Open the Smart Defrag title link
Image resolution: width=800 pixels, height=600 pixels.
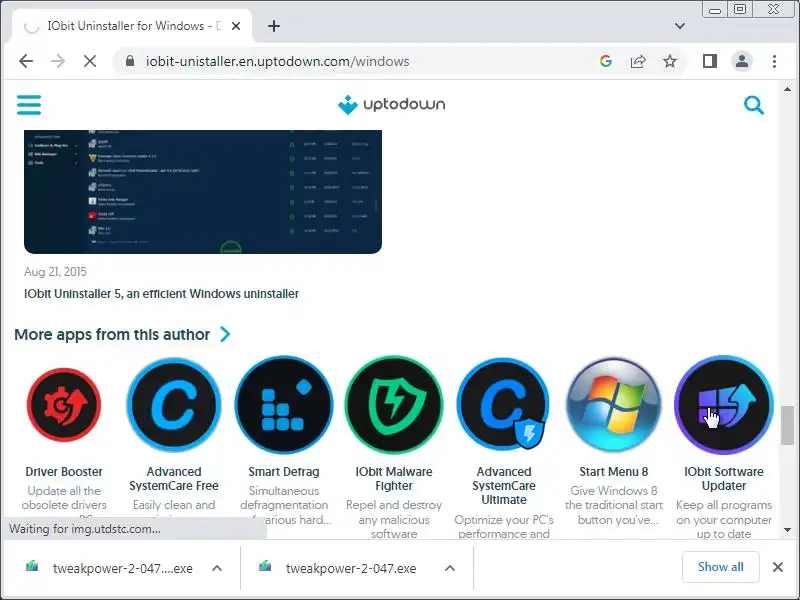(284, 471)
